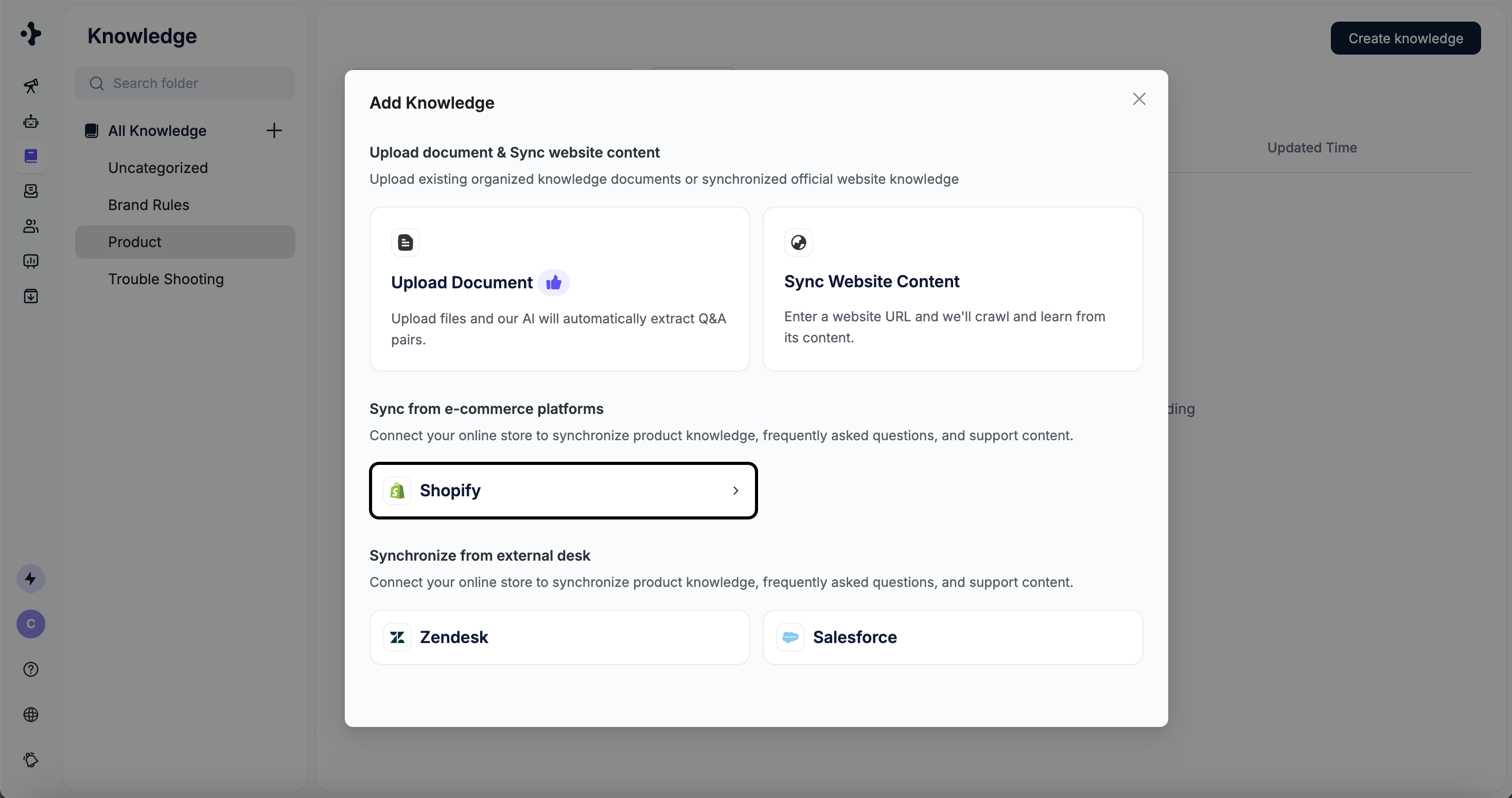The image size is (1512, 798).
Task: Open the Shopify chevron arrow
Action: click(x=735, y=490)
